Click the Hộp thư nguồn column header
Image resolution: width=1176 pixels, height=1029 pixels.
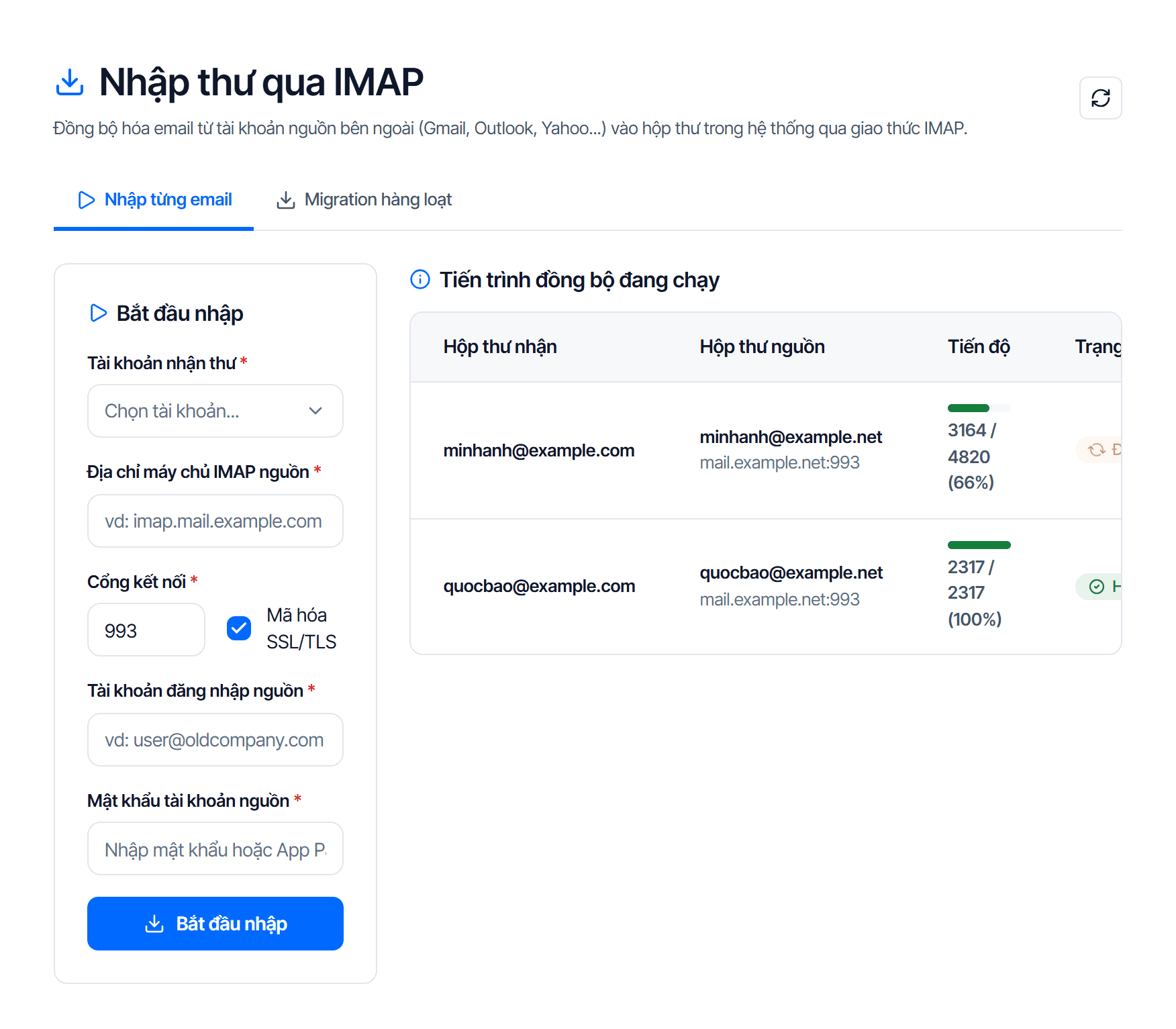(x=763, y=346)
